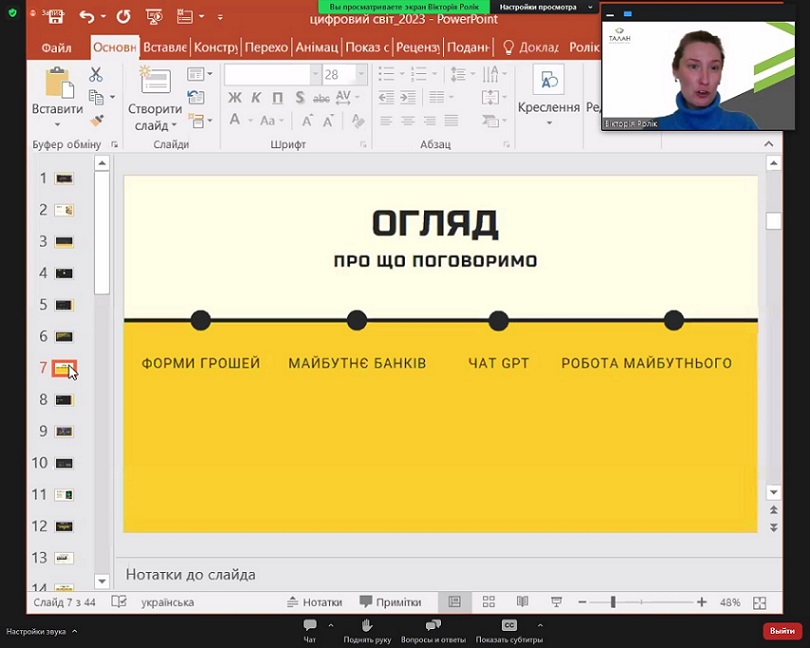
Task: Toggle underline П formatting
Action: pyautogui.click(x=277, y=98)
